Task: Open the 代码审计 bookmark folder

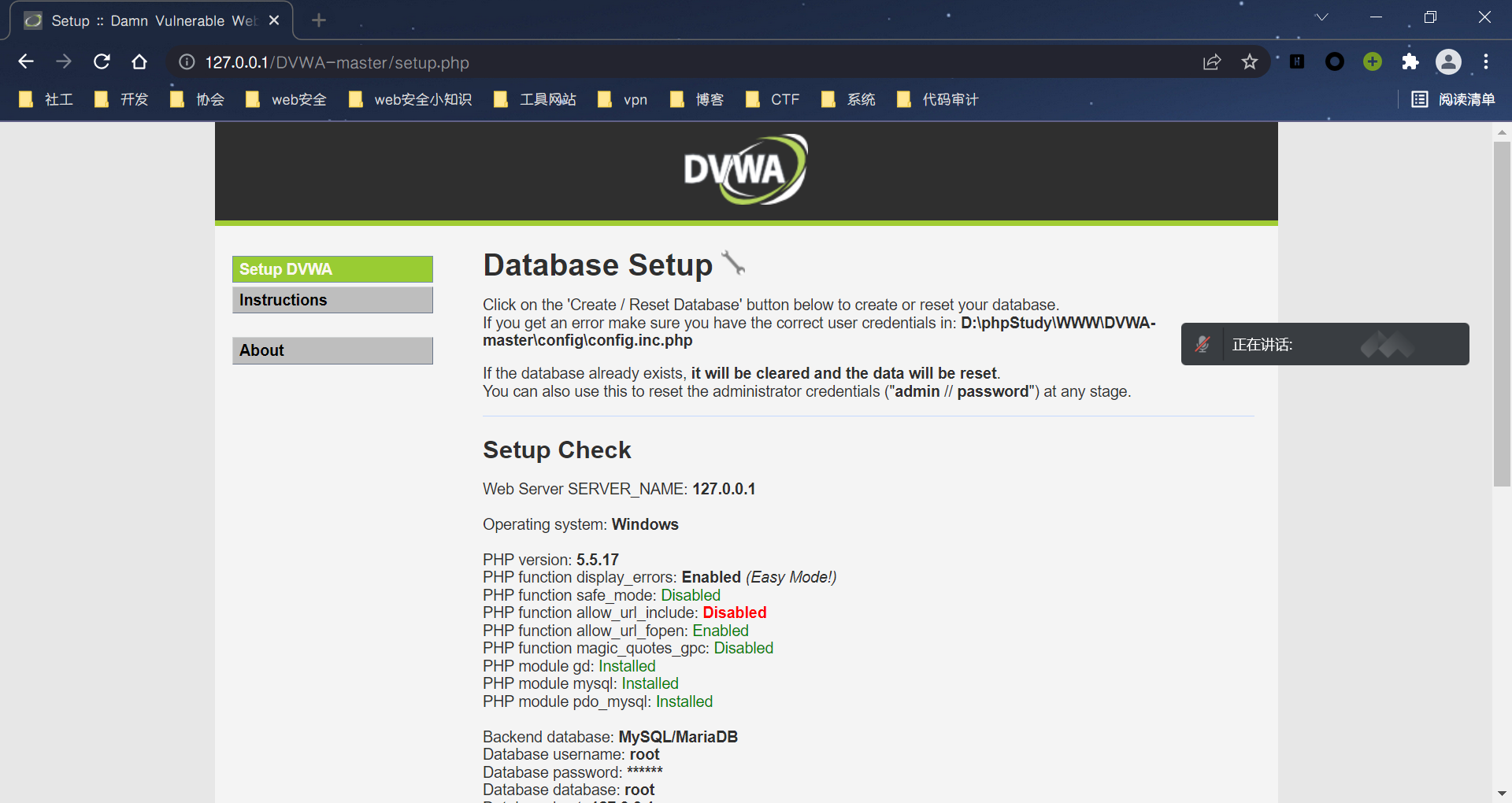Action: (x=938, y=99)
